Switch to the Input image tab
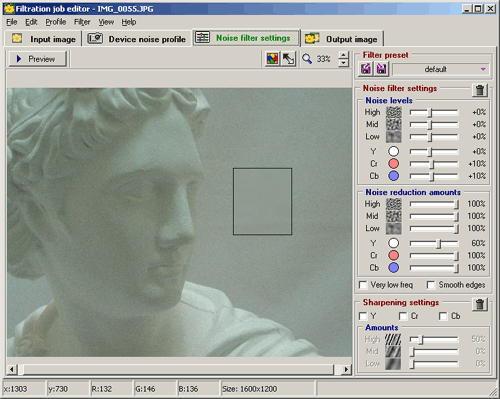Viewport: 500px width, 399px height. click(x=43, y=39)
